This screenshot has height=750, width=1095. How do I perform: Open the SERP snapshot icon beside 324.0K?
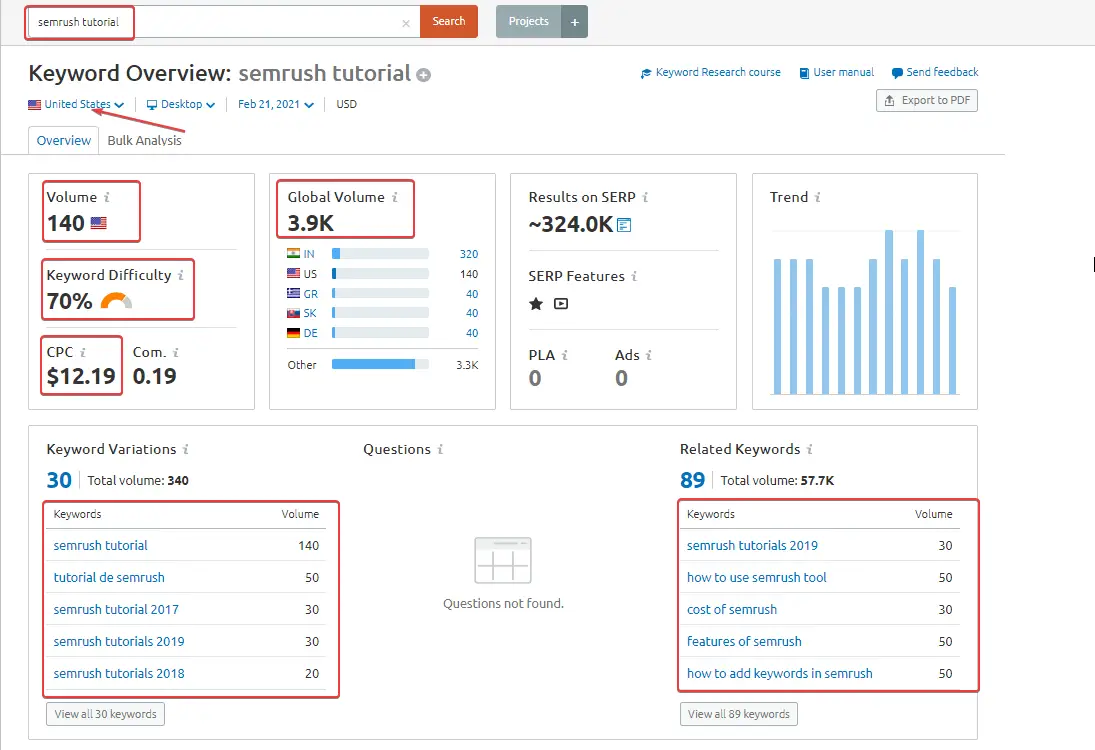point(624,225)
